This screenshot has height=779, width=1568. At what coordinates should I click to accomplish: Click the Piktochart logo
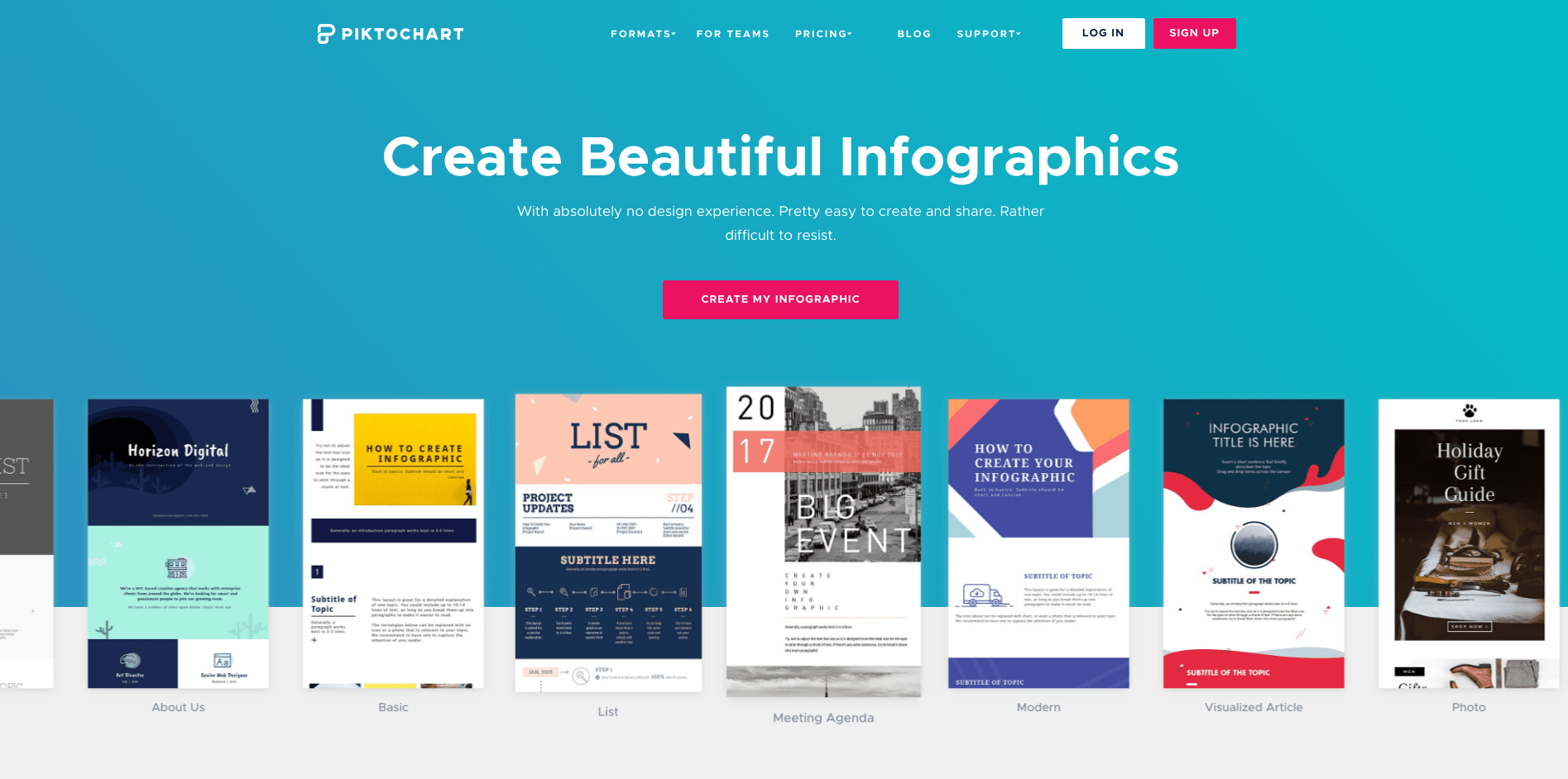(x=391, y=34)
